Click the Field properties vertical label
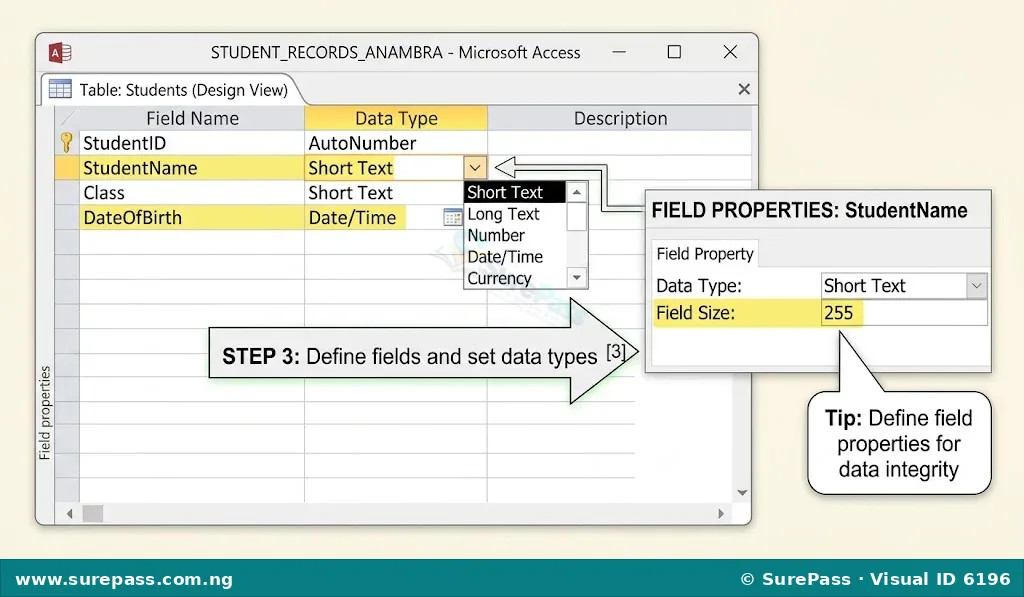 click(x=44, y=413)
